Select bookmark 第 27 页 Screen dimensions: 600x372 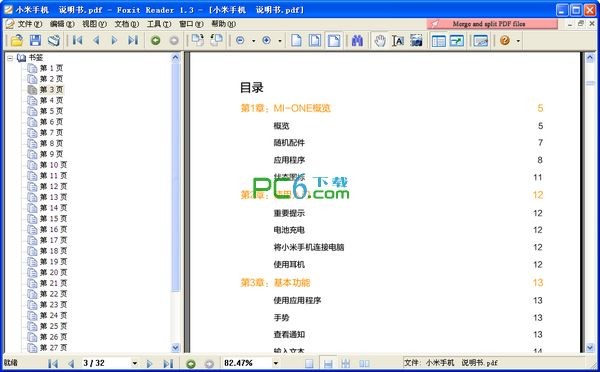53,348
